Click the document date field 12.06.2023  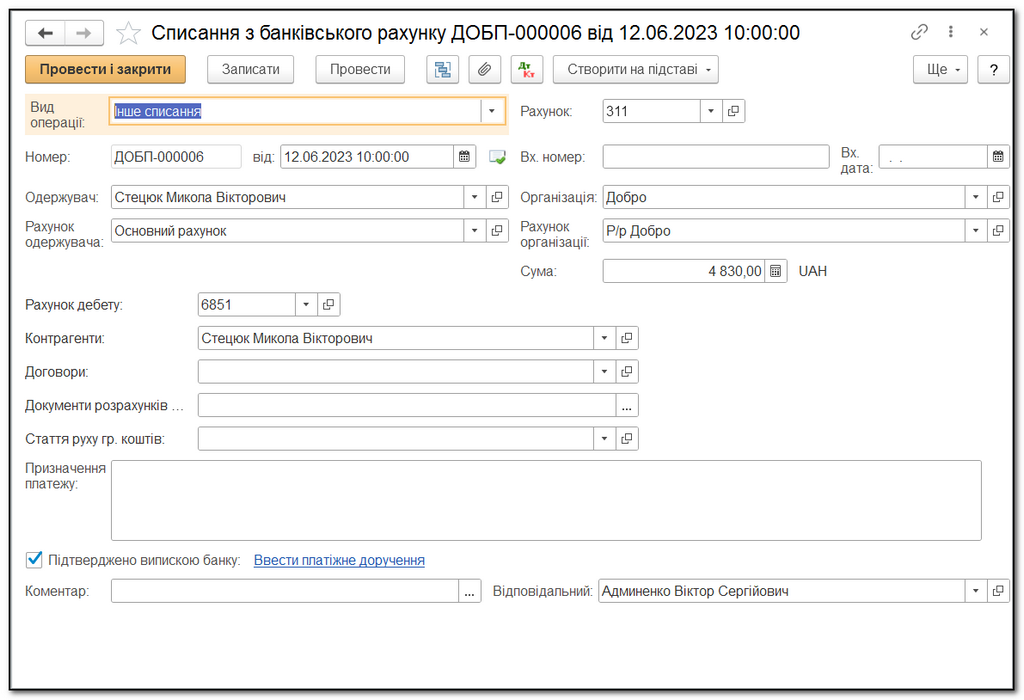click(367, 157)
